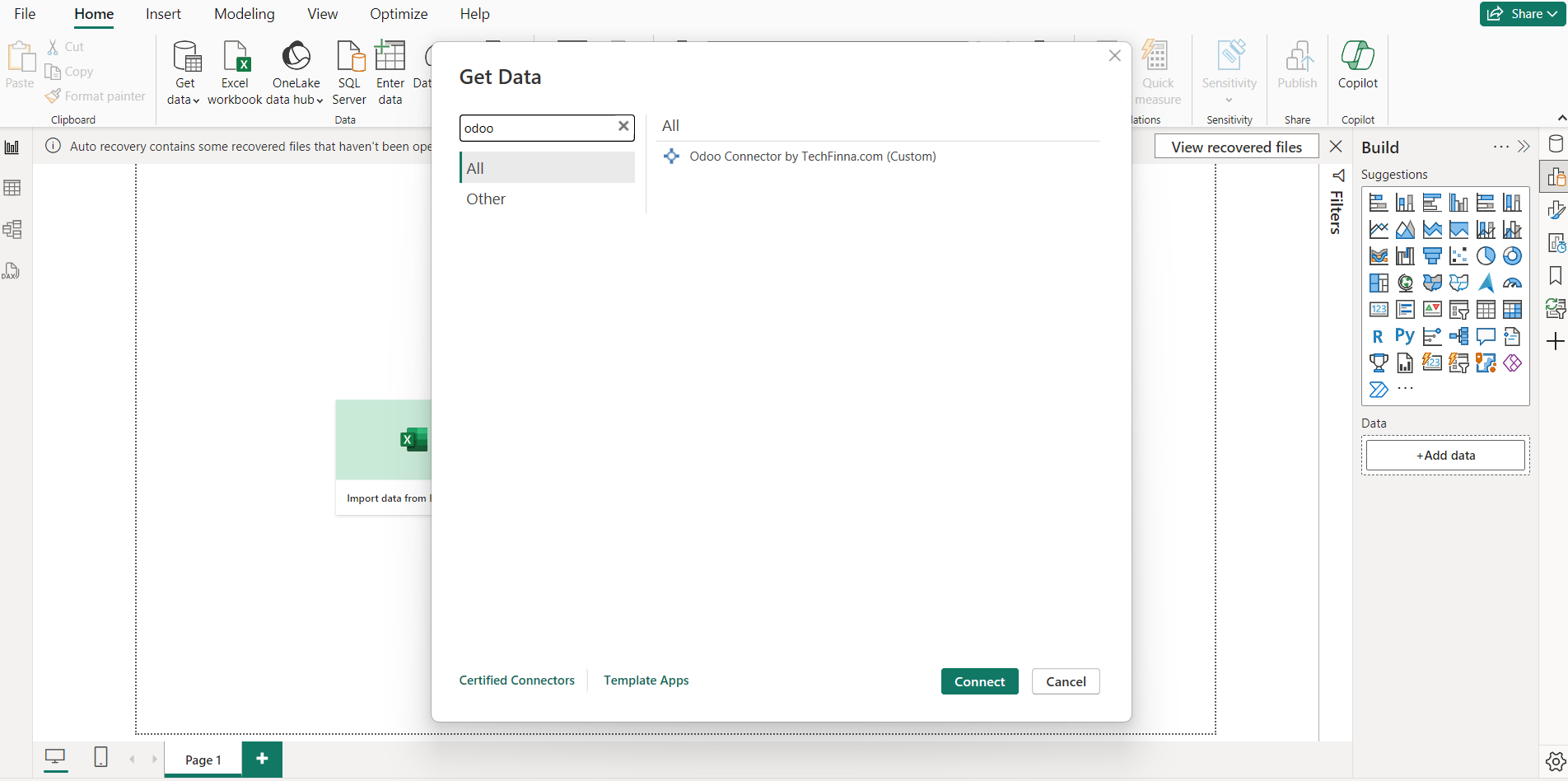Click SQL Server in ribbon

349,74
